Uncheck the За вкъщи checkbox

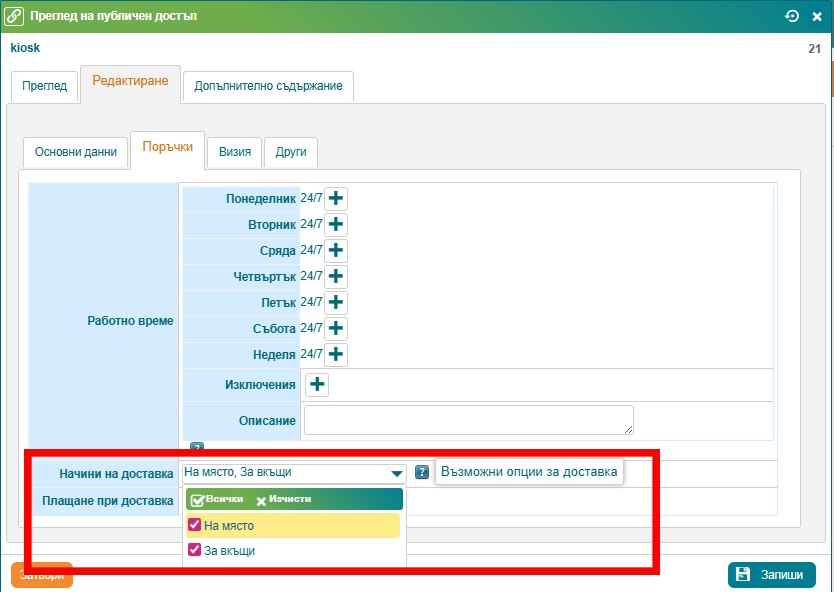tap(195, 550)
